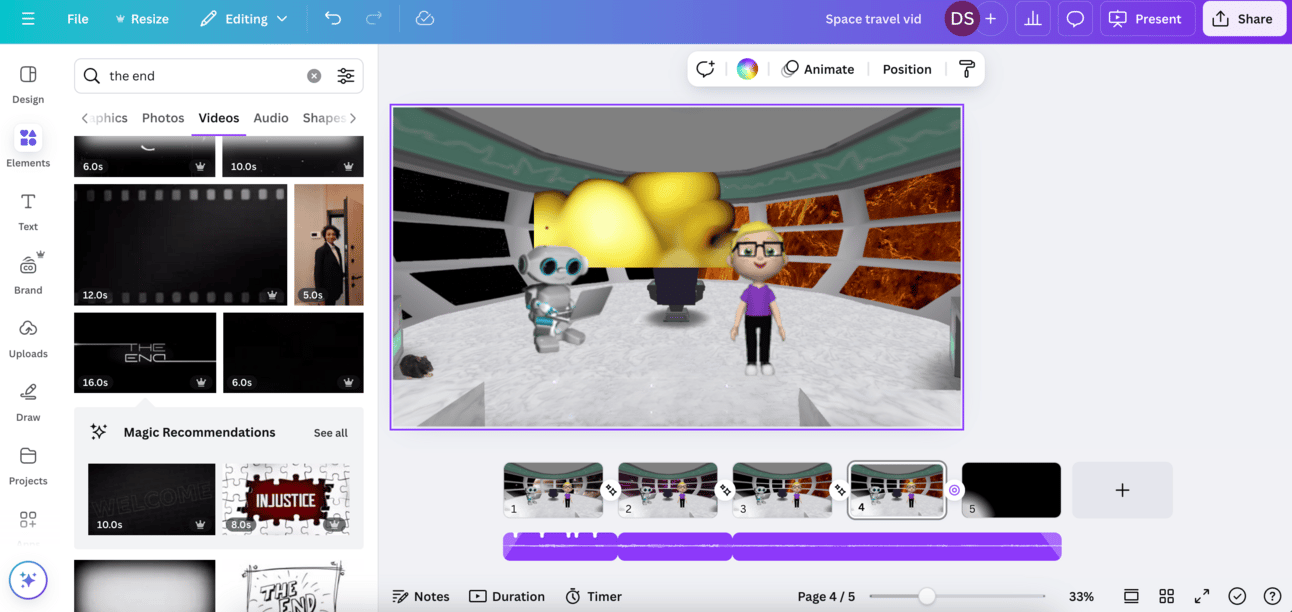The width and height of the screenshot is (1292, 612).
Task: Open the Brand sidebar panel
Action: [28, 275]
